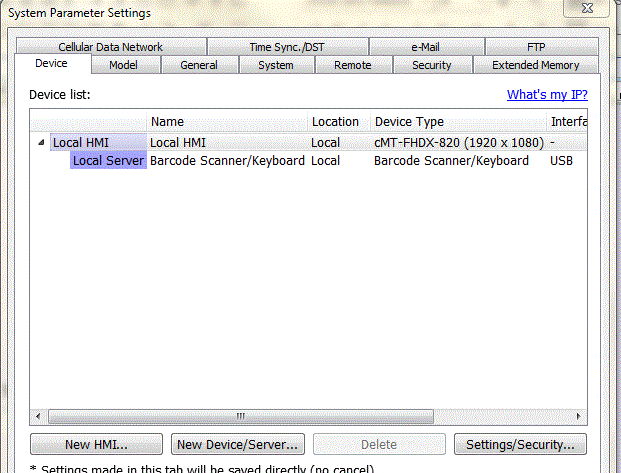Switch to Extended Memory tab

point(535,65)
